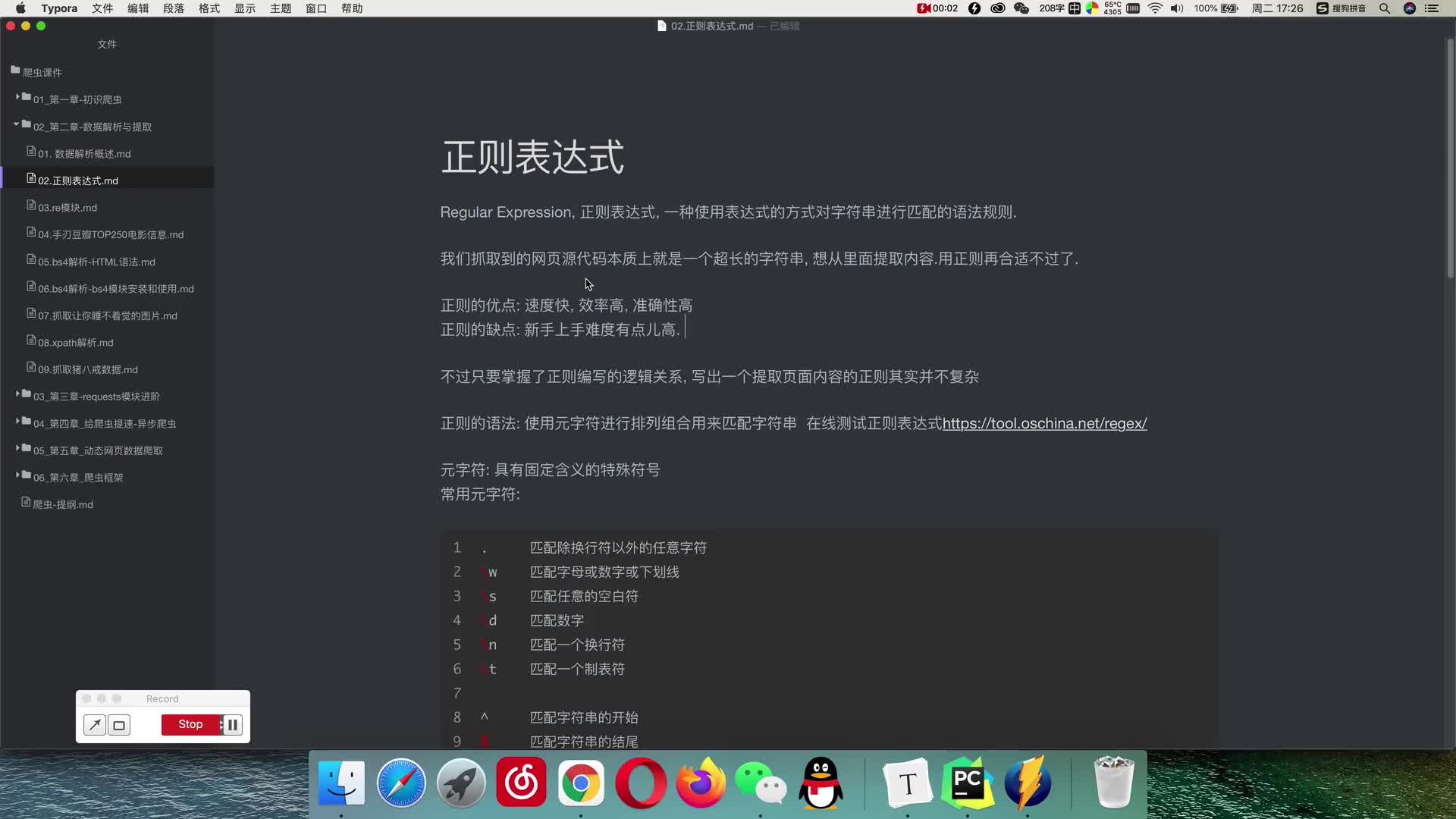Click the clock showing 周二 17:26
The image size is (1456, 819).
pos(1278,8)
